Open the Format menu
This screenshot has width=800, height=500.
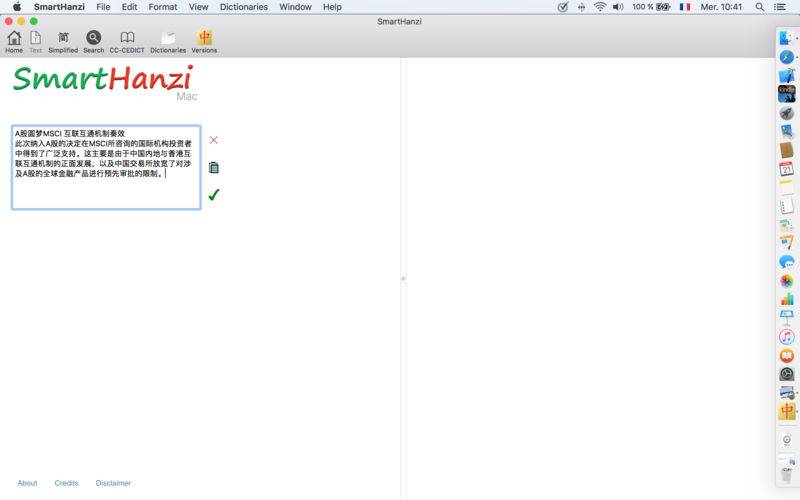[163, 7]
